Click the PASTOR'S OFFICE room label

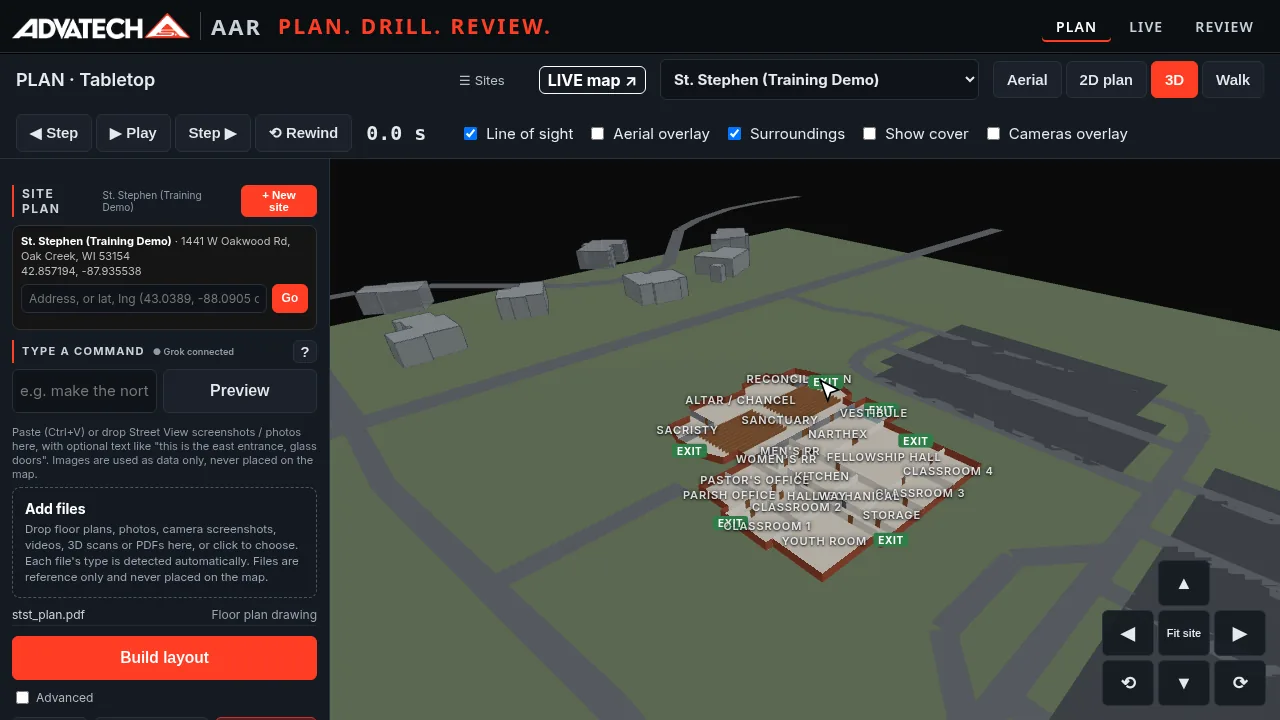point(754,480)
